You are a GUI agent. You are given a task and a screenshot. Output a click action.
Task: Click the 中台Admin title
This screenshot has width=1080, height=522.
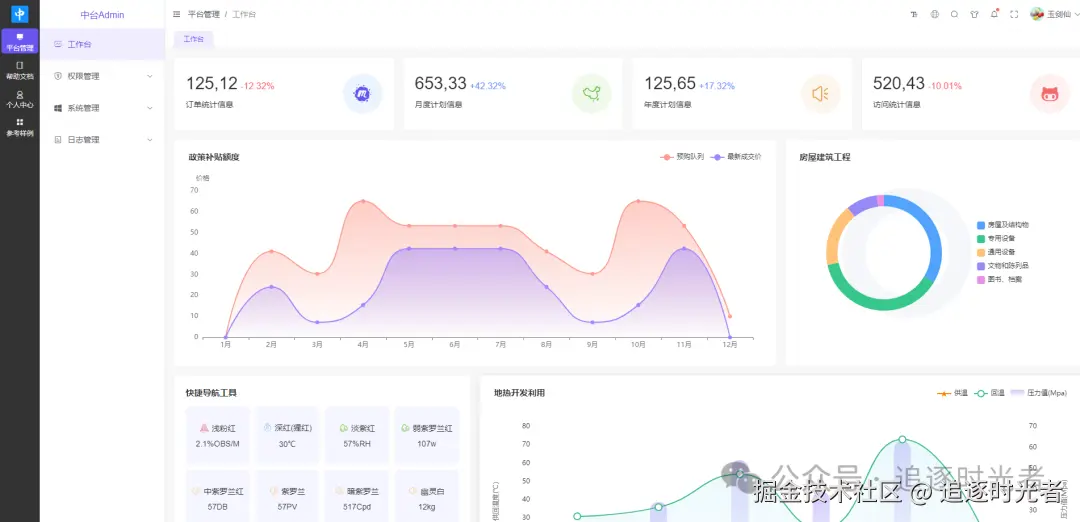point(103,14)
